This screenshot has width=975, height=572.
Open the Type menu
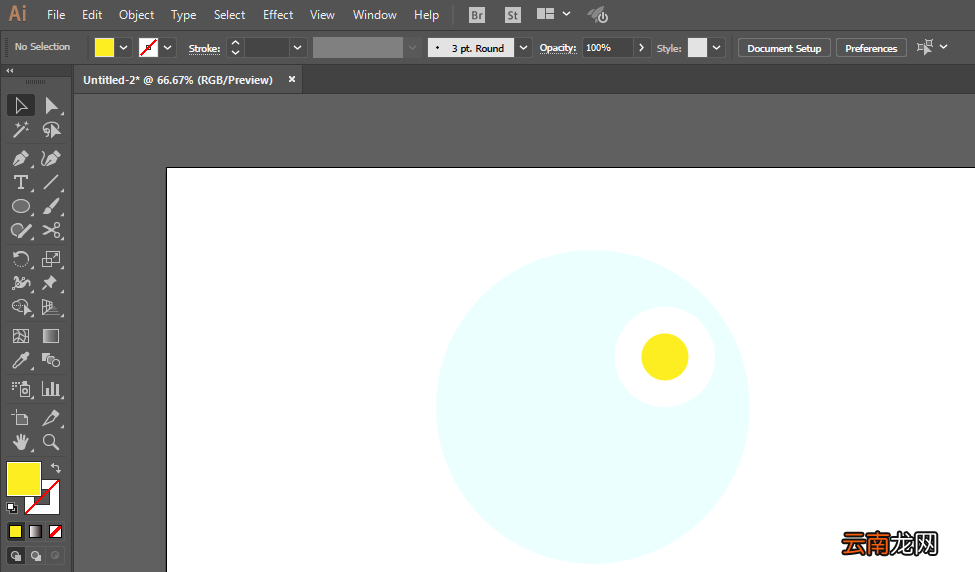pos(183,15)
